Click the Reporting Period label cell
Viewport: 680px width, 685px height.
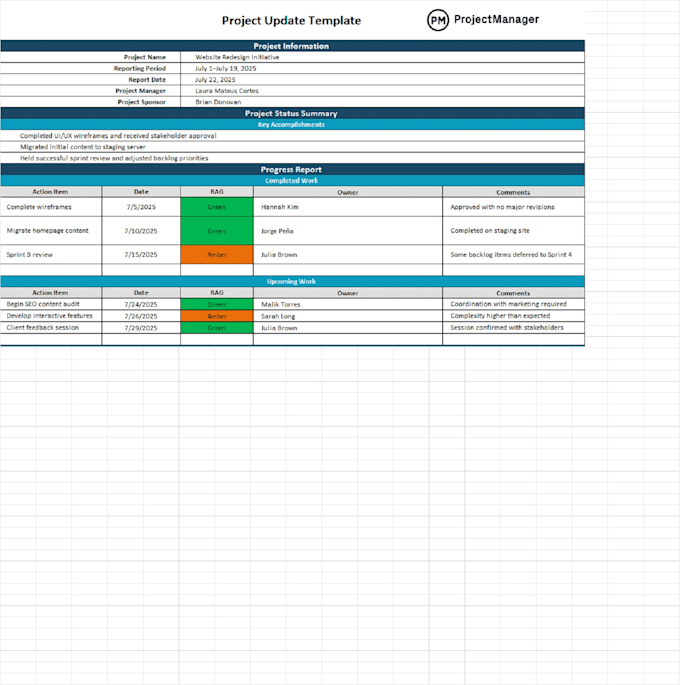pyautogui.click(x=90, y=68)
